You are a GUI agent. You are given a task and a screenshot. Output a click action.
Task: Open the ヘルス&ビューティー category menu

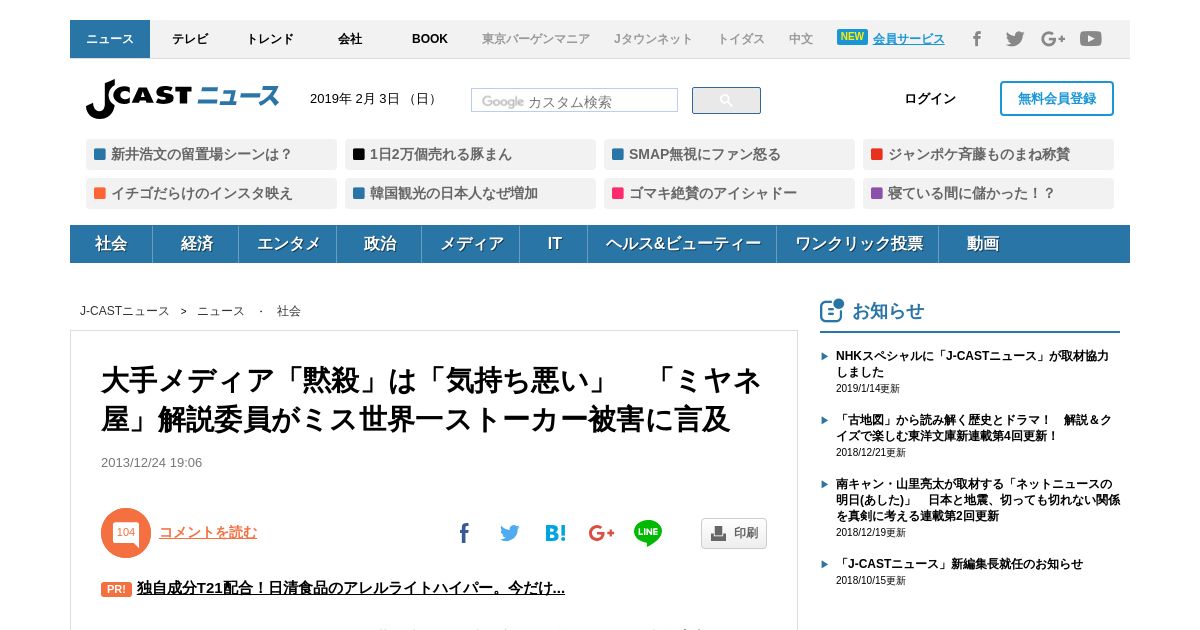coord(683,244)
